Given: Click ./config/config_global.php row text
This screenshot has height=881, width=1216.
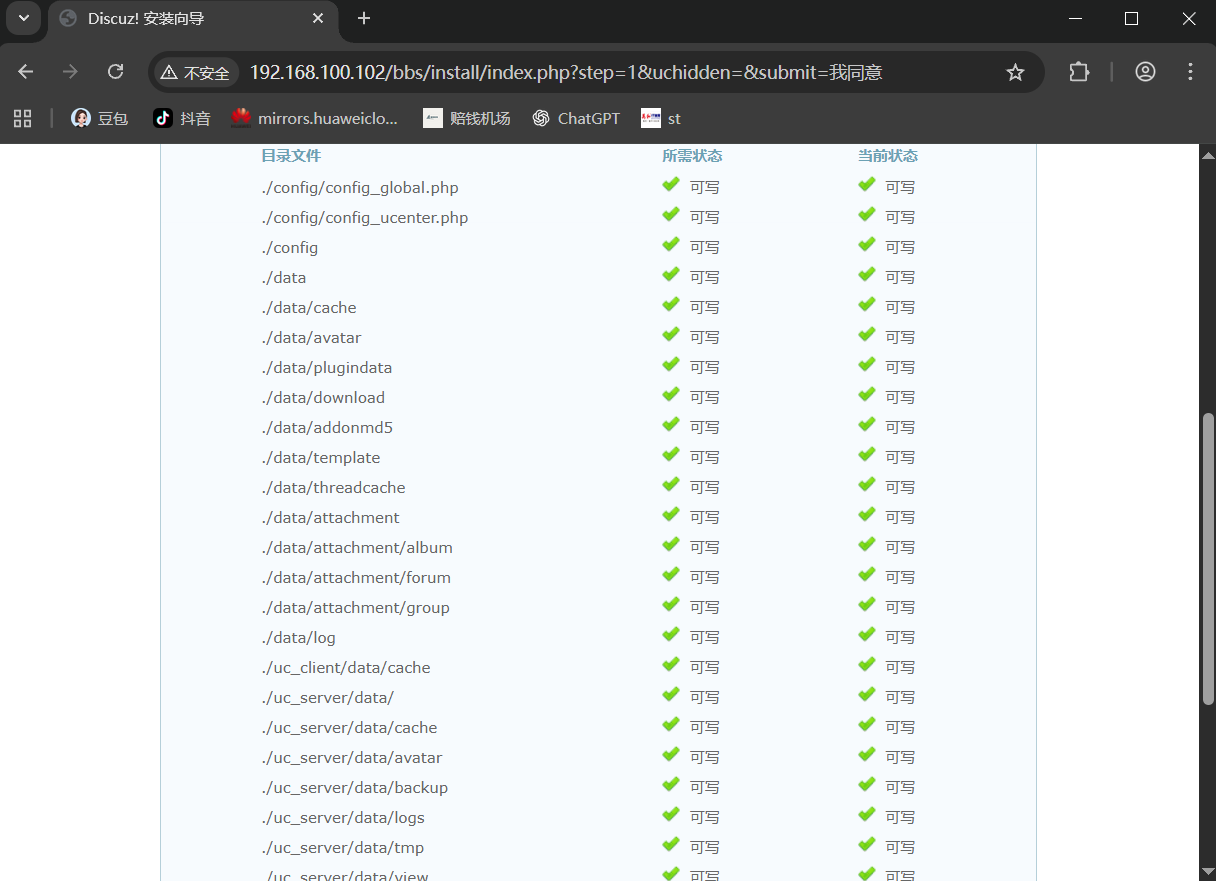Looking at the screenshot, I should click(360, 187).
